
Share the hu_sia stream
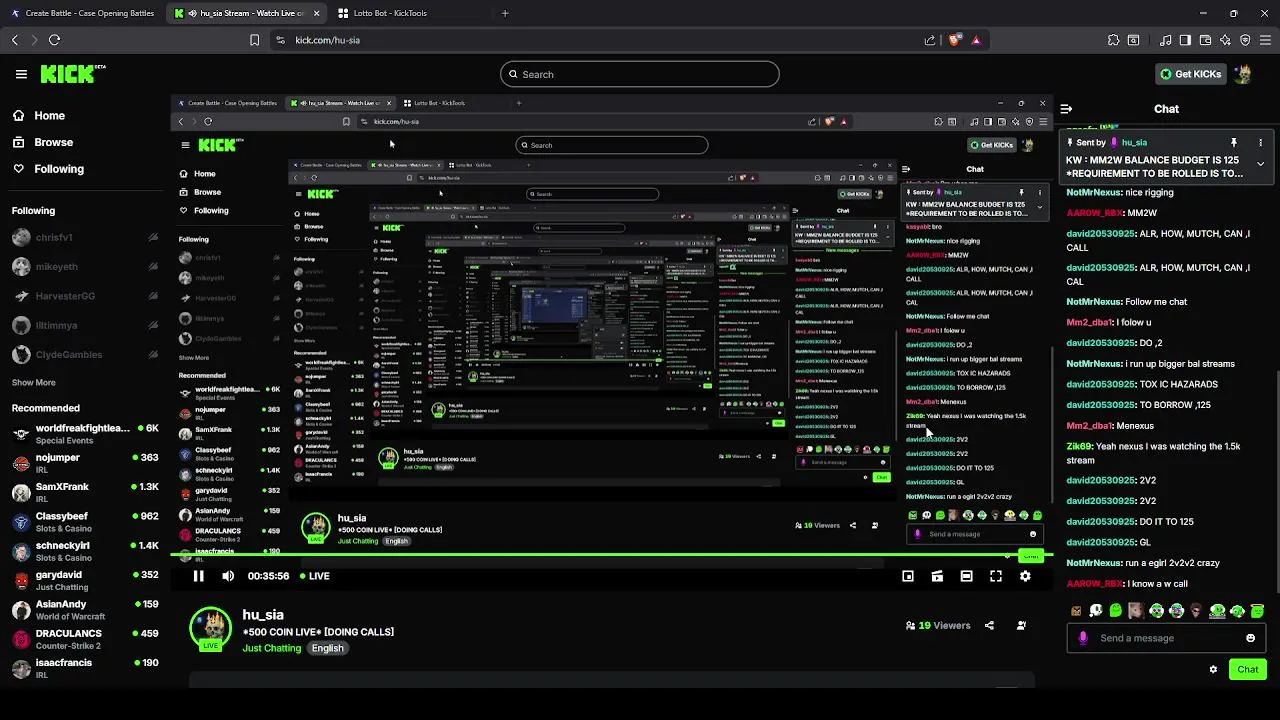pos(989,625)
